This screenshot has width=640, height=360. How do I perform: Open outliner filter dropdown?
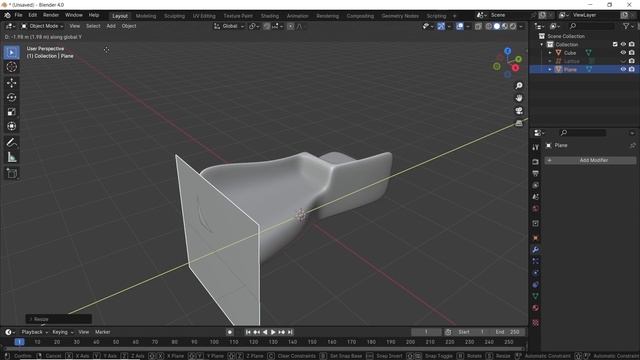click(629, 26)
